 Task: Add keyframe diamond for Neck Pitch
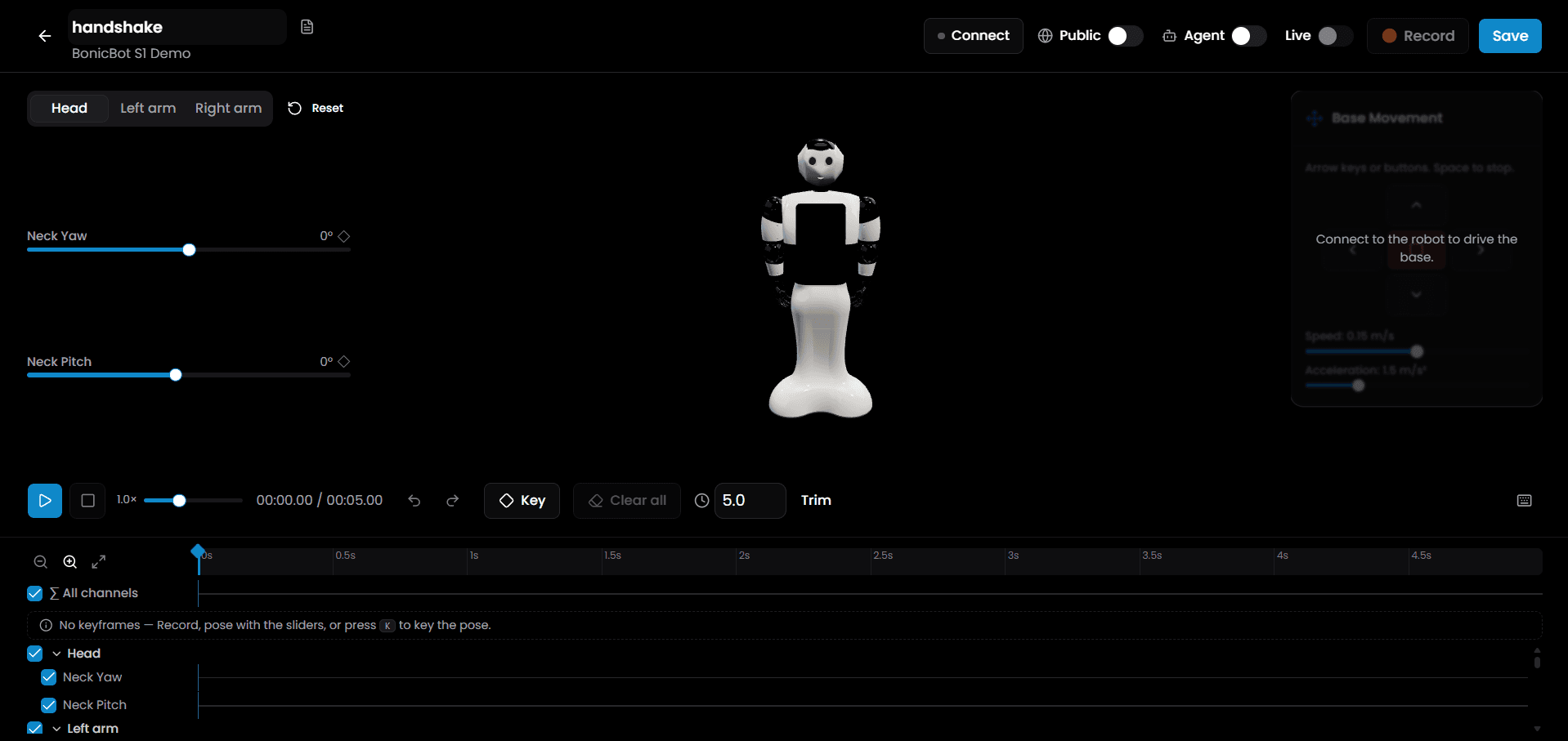pos(344,361)
